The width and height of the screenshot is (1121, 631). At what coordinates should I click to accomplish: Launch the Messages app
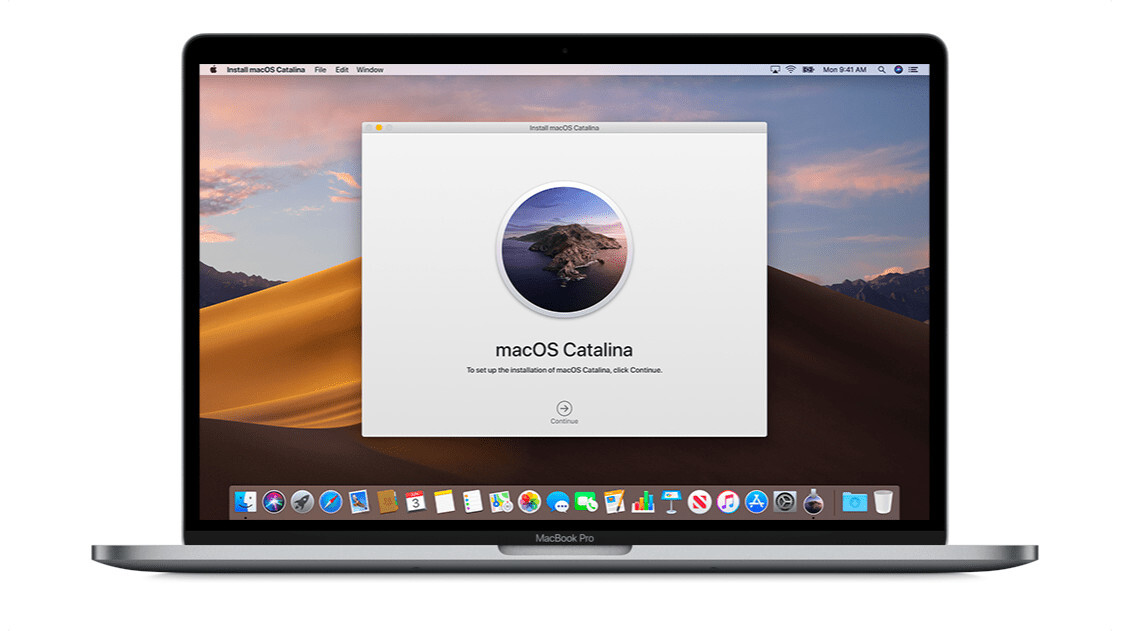[x=557, y=498]
